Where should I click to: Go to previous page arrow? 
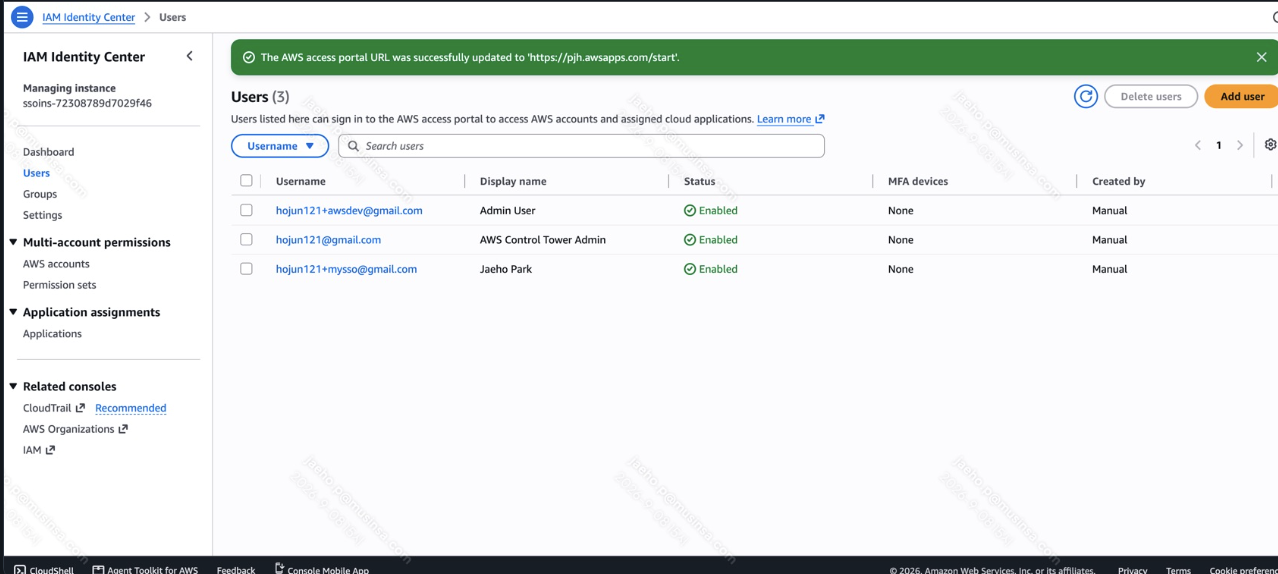coord(1198,145)
